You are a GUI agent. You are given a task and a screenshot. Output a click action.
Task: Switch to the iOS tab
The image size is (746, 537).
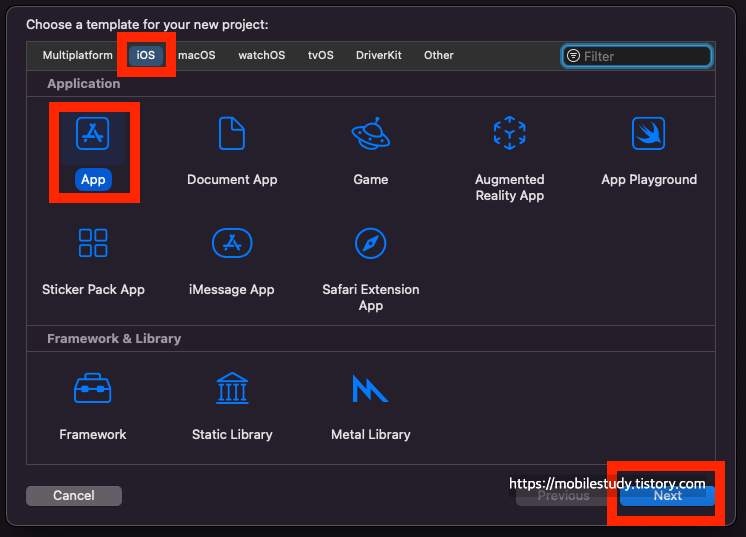click(x=146, y=55)
